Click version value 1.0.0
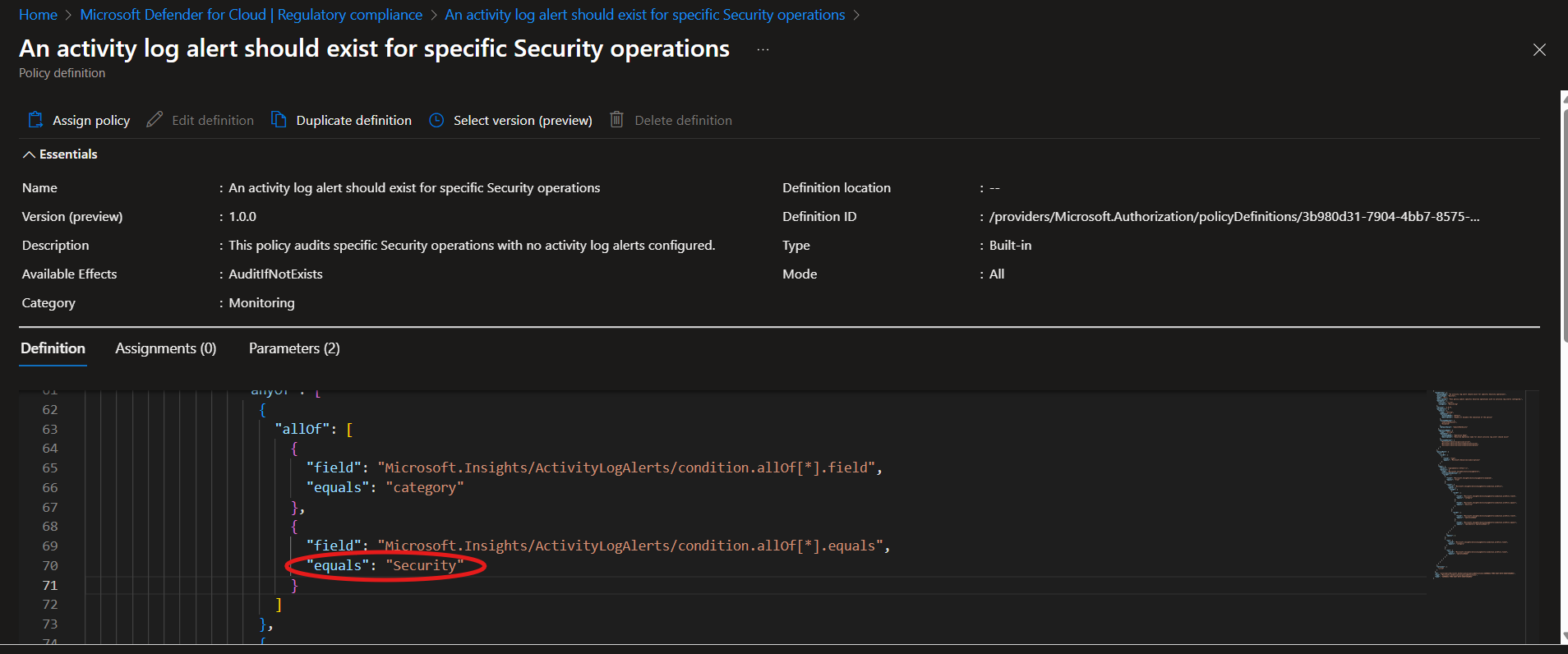 tap(242, 217)
